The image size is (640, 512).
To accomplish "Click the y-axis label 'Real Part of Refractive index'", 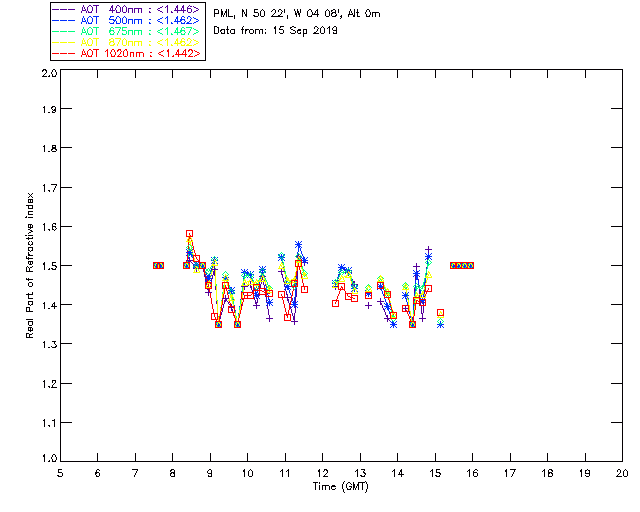I will (x=30, y=265).
